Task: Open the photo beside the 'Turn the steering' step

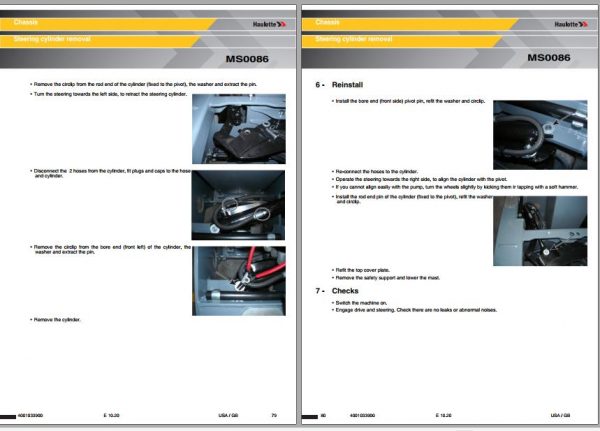Action: click(x=239, y=129)
